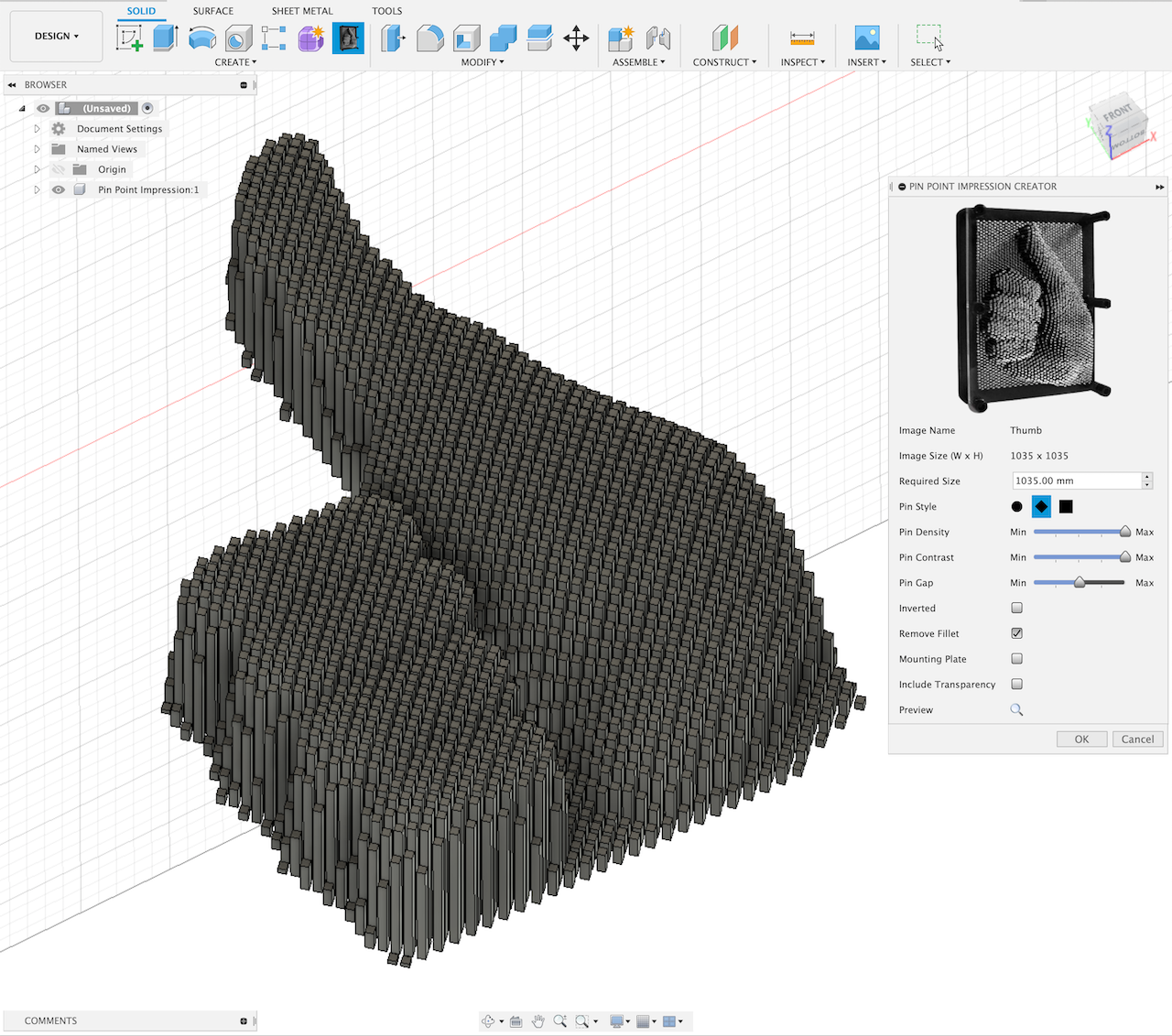The image size is (1172, 1036).
Task: Expand the Document Settings tree node
Action: 38,129
